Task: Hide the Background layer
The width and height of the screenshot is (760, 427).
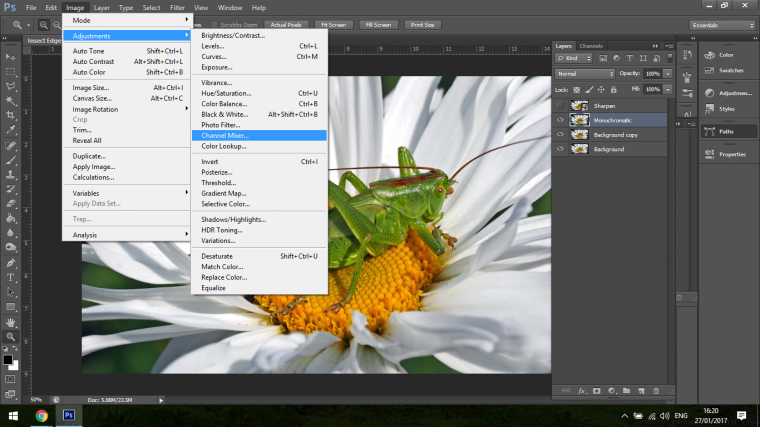Action: [x=560, y=149]
